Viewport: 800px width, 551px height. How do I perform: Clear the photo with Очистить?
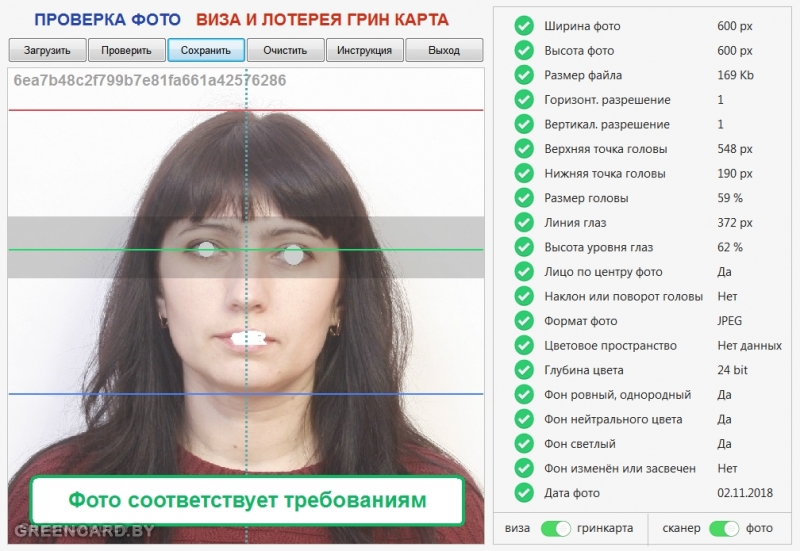285,50
